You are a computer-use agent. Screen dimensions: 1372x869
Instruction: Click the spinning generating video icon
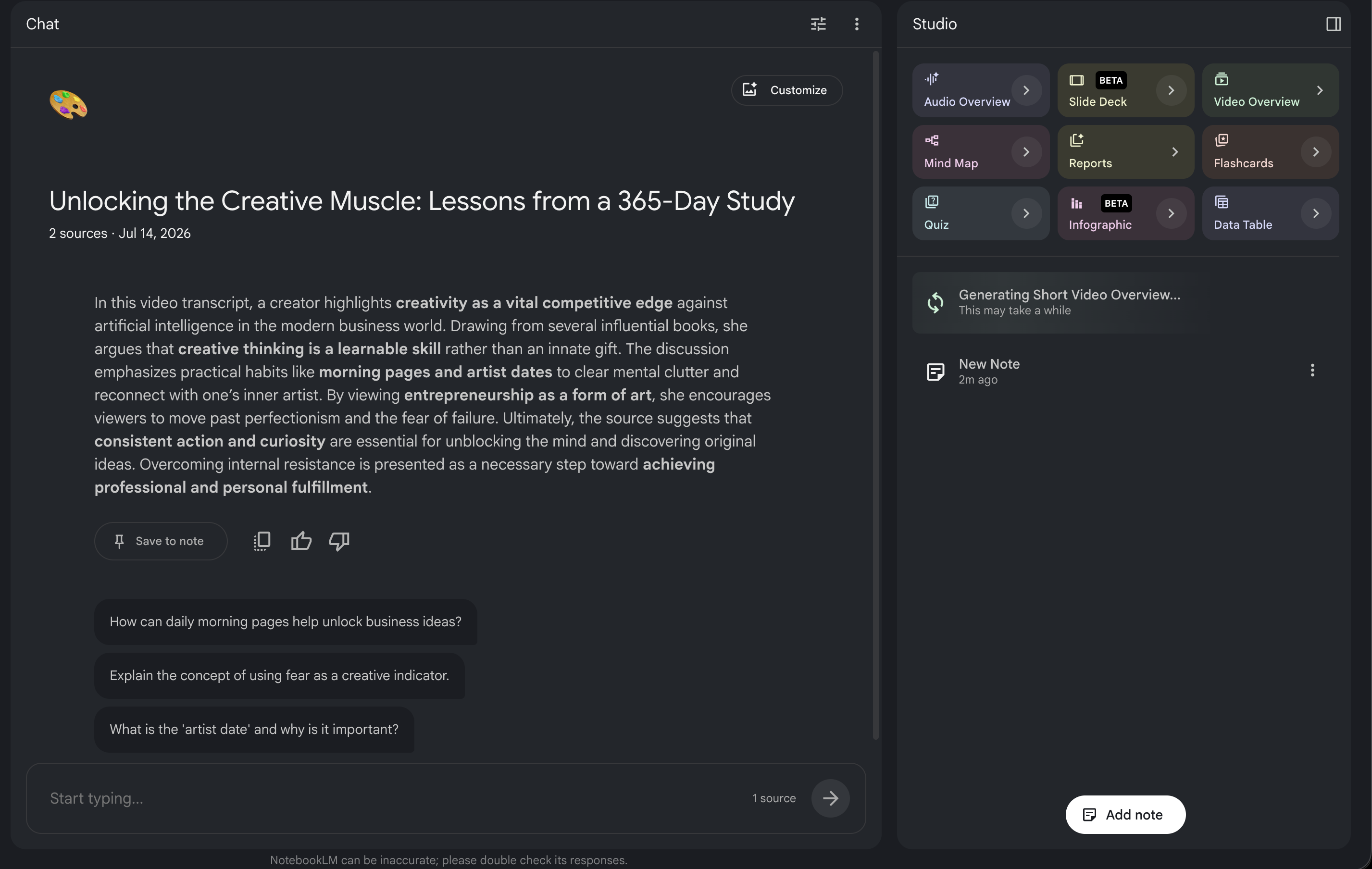pos(935,303)
